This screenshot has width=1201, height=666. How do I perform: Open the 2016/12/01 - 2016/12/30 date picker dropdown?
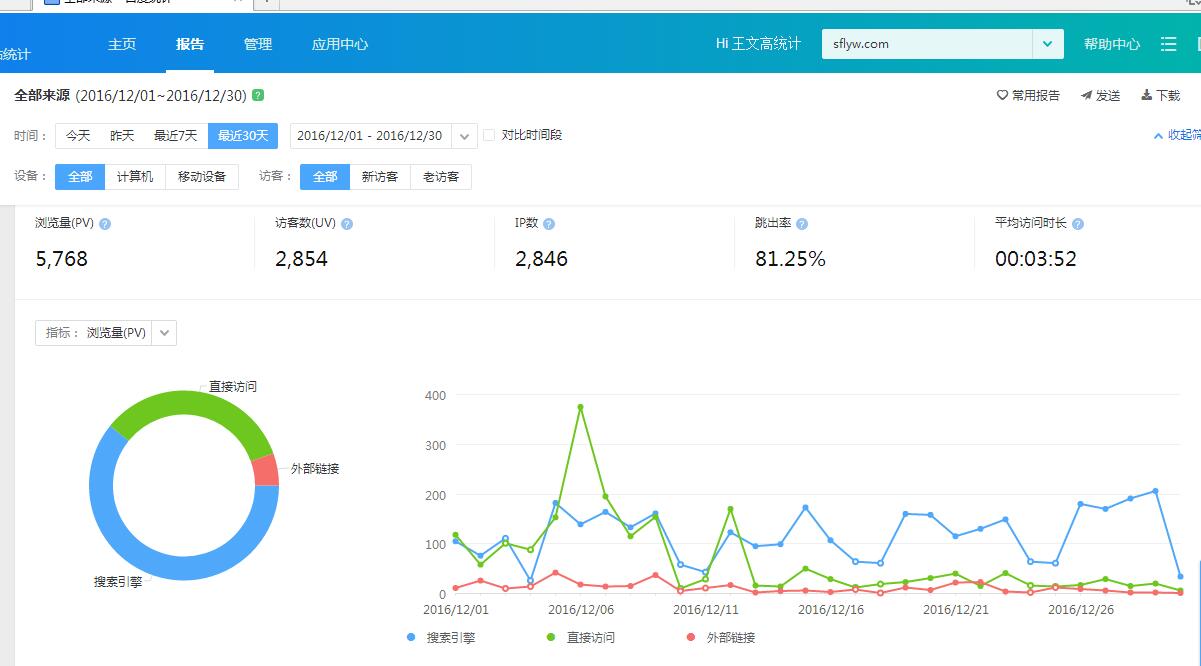(x=463, y=134)
